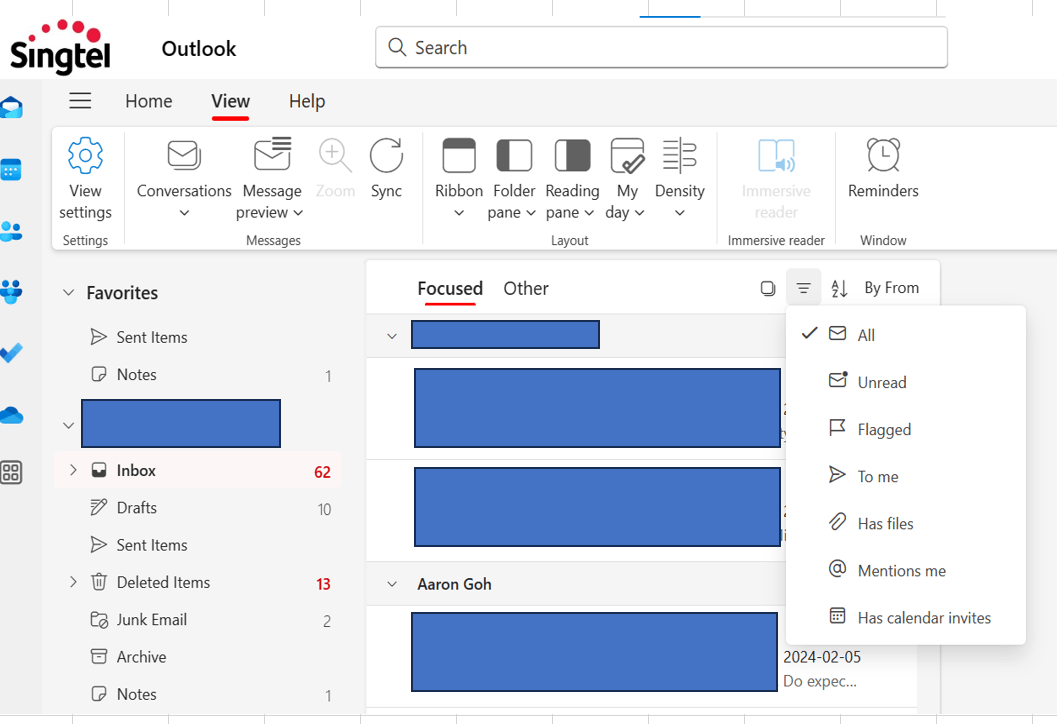Open People app in left rail
This screenshot has width=1057, height=724.
[x=11, y=231]
